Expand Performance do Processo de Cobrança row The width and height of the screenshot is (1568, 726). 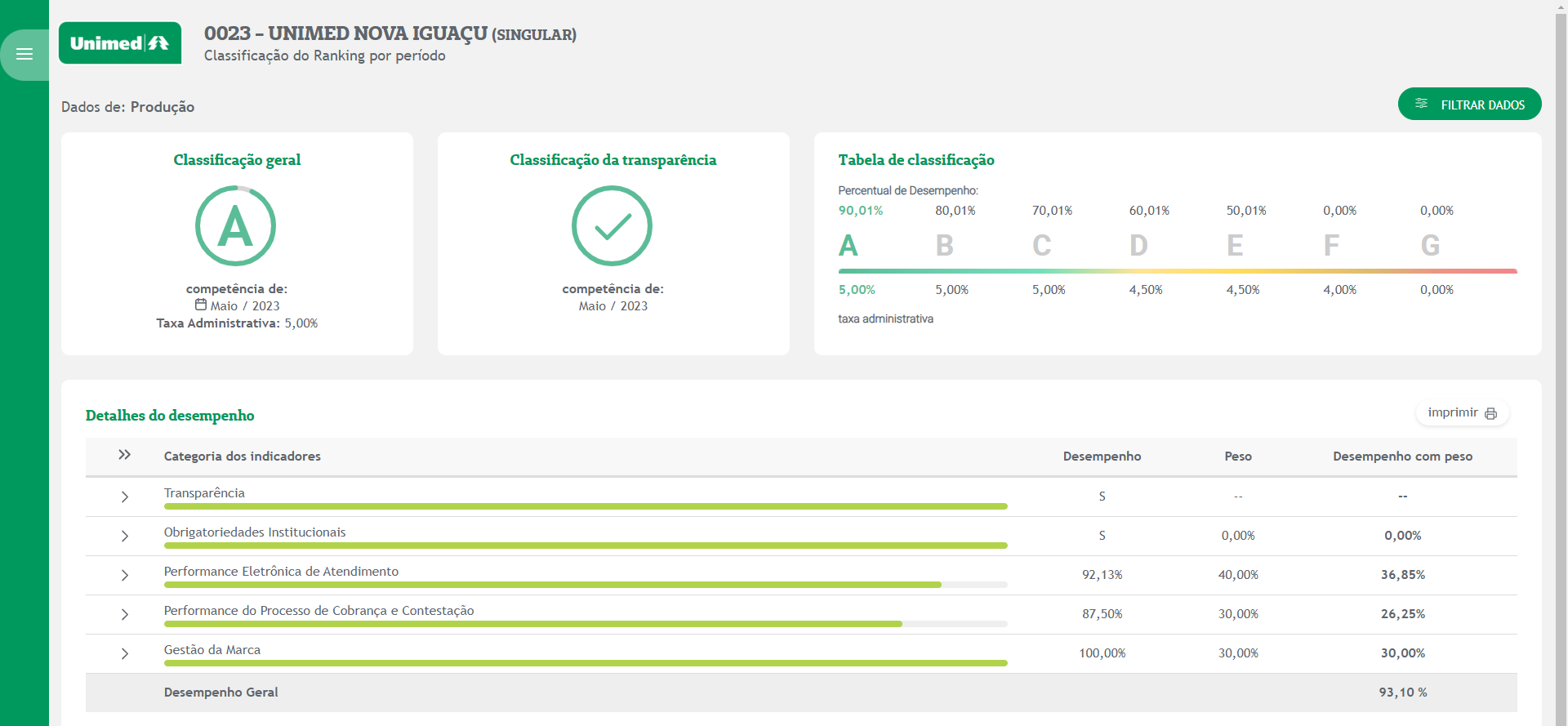click(124, 614)
